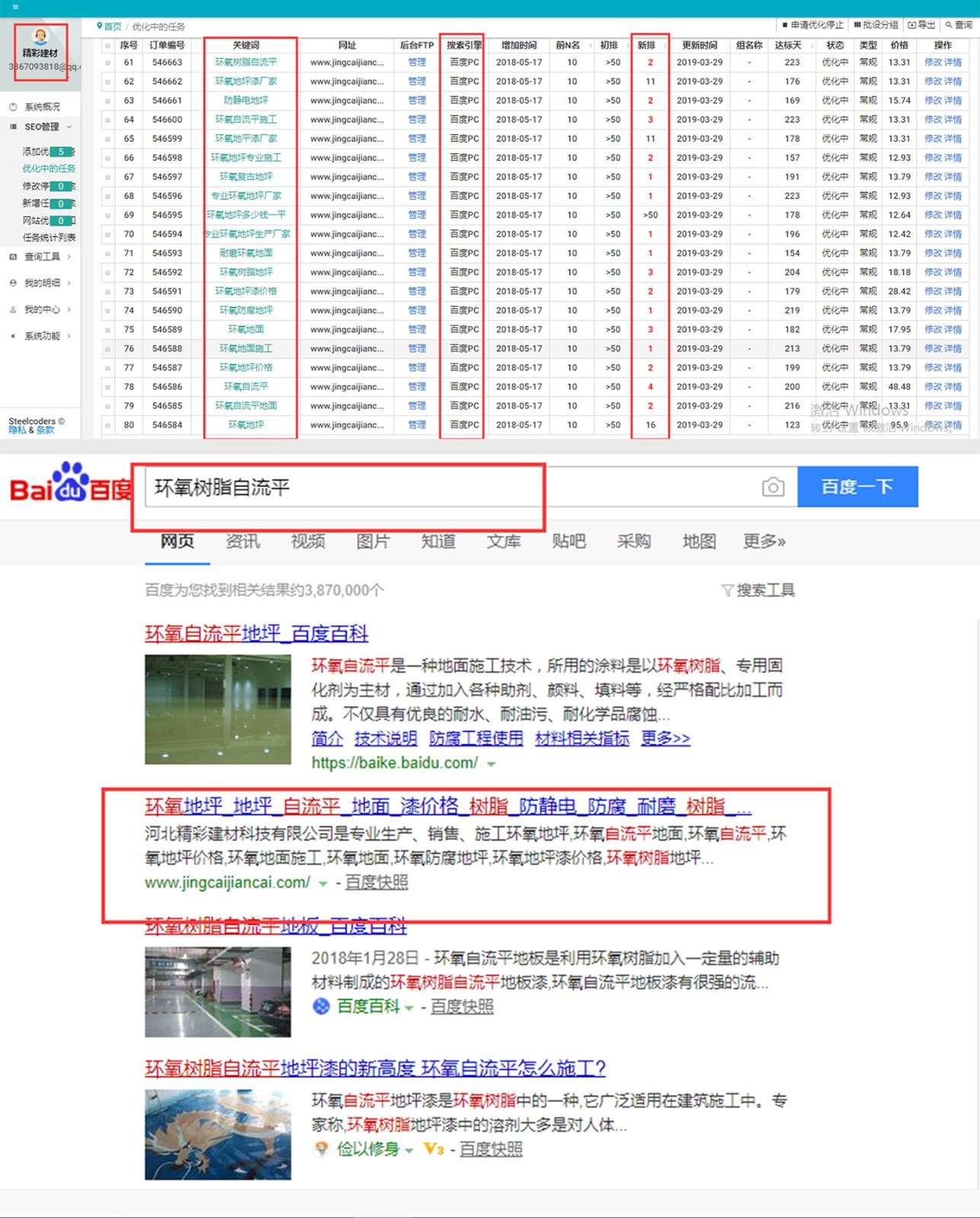980x1218 pixels.
Task: Switch to the 图片 tab
Action: 373,541
